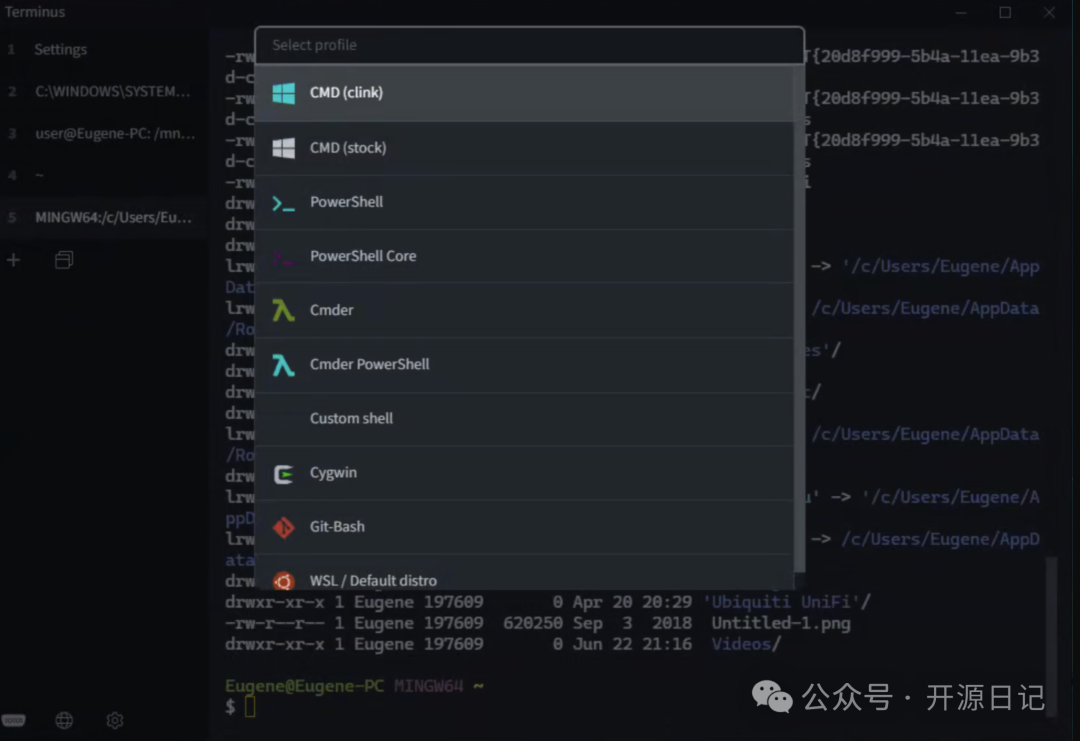Open the Git-Bash profile
1080x741 pixels.
(x=524, y=527)
